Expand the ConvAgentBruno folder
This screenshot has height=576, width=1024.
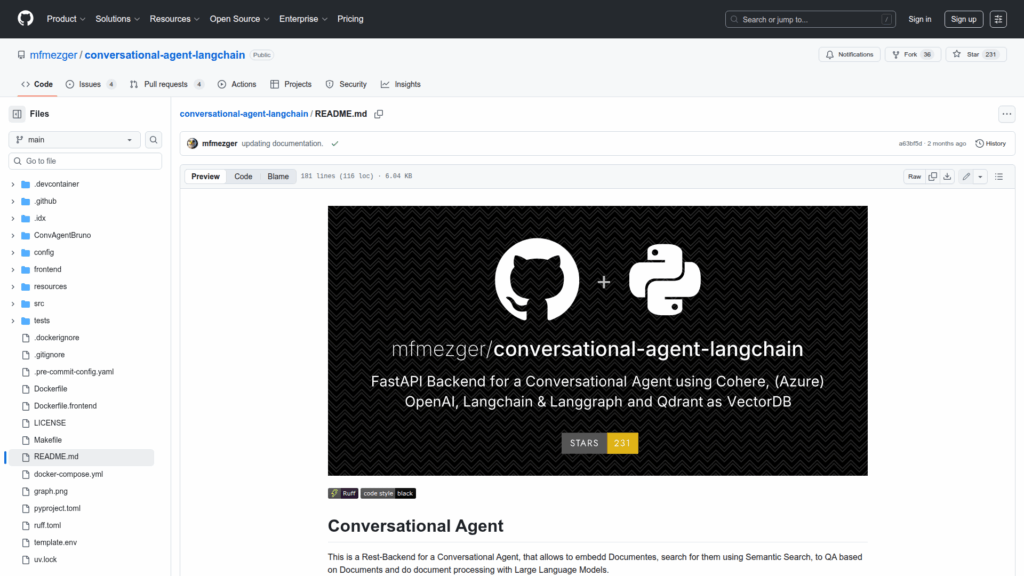[13, 235]
